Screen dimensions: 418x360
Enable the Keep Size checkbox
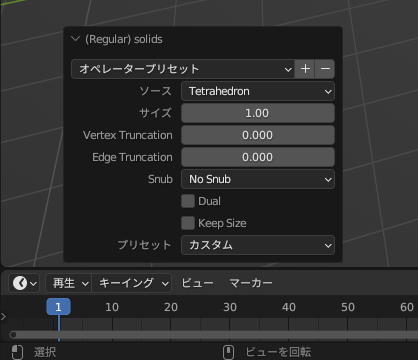point(188,223)
